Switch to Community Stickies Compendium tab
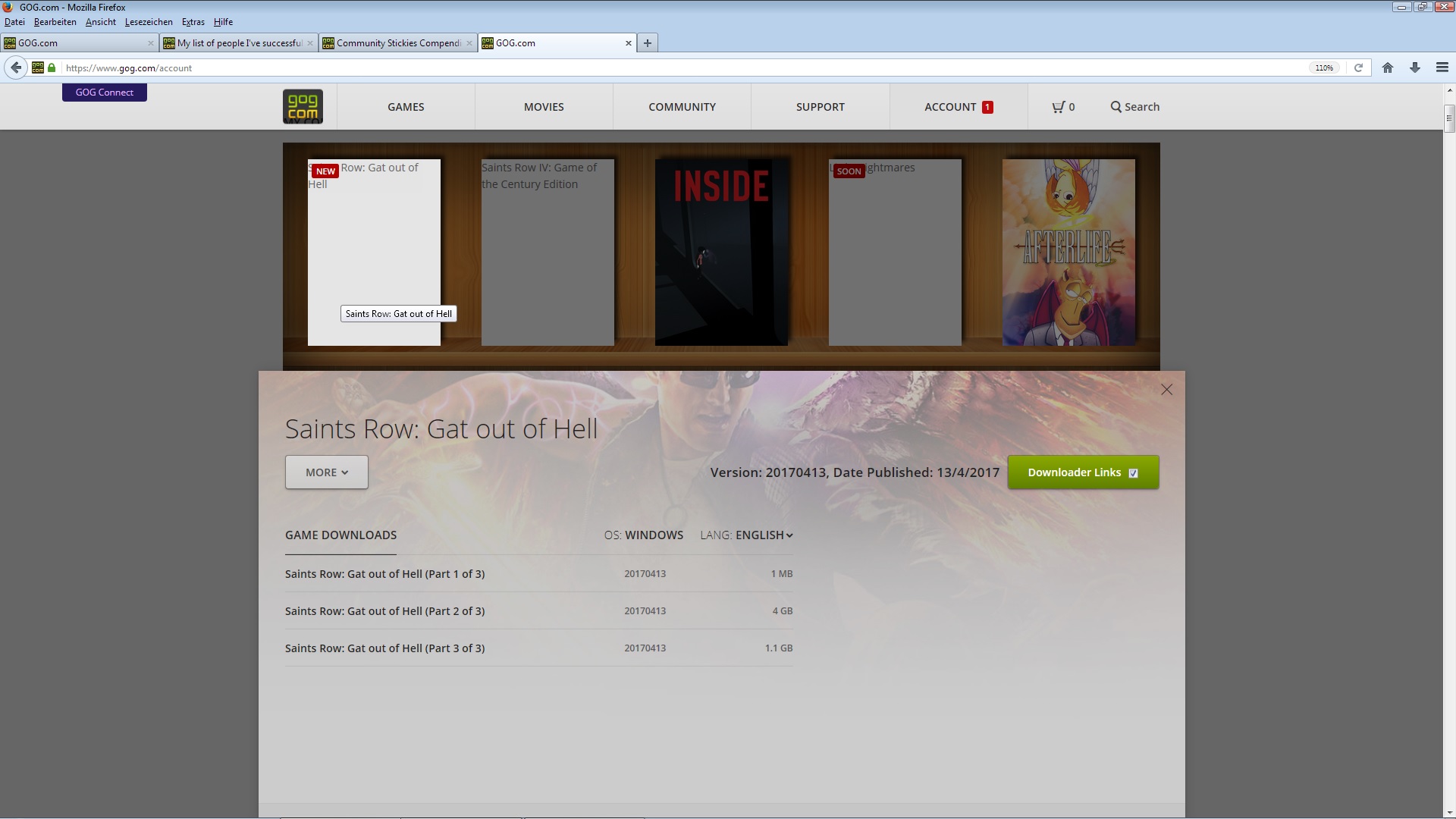Image resolution: width=1456 pixels, height=819 pixels. pyautogui.click(x=397, y=43)
